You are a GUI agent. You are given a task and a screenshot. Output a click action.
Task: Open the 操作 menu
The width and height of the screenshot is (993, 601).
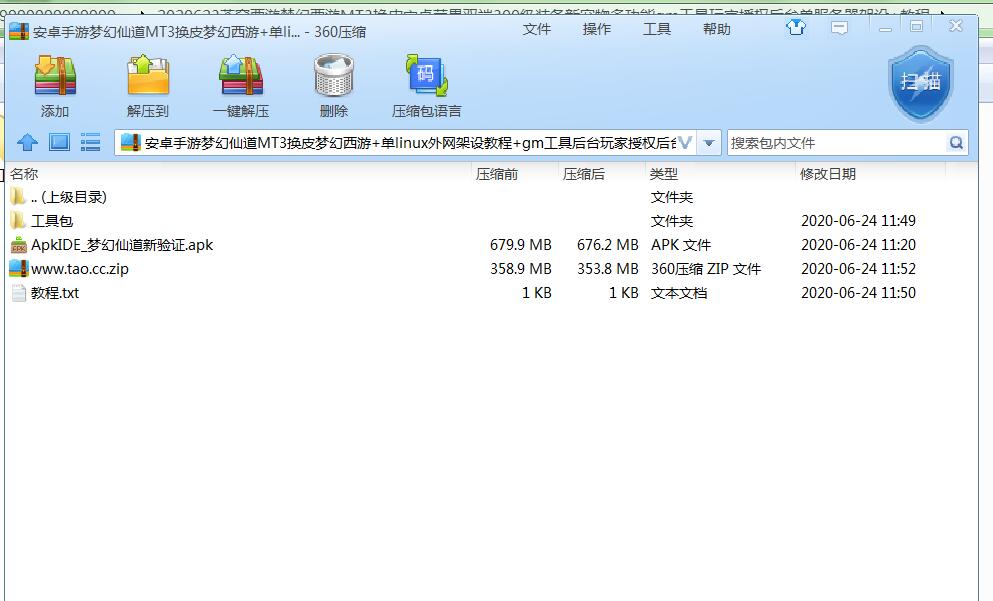click(597, 29)
